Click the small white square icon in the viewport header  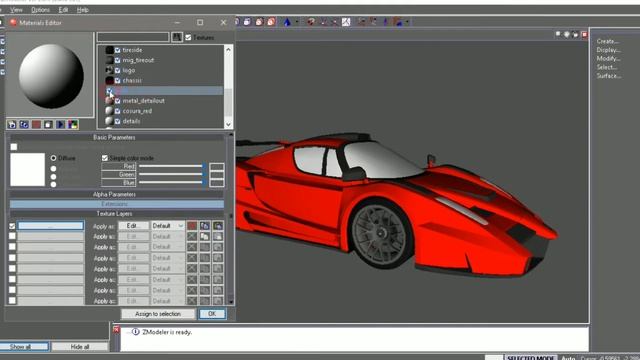pyautogui.click(x=558, y=35)
